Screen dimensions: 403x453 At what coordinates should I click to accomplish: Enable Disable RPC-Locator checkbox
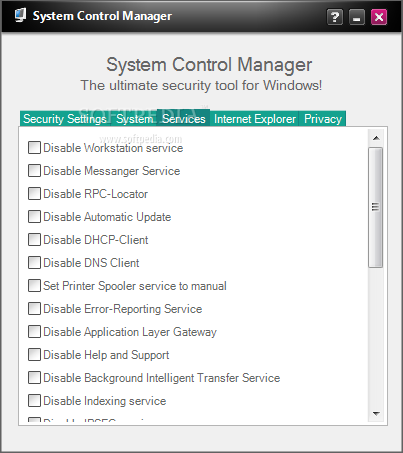point(34,193)
